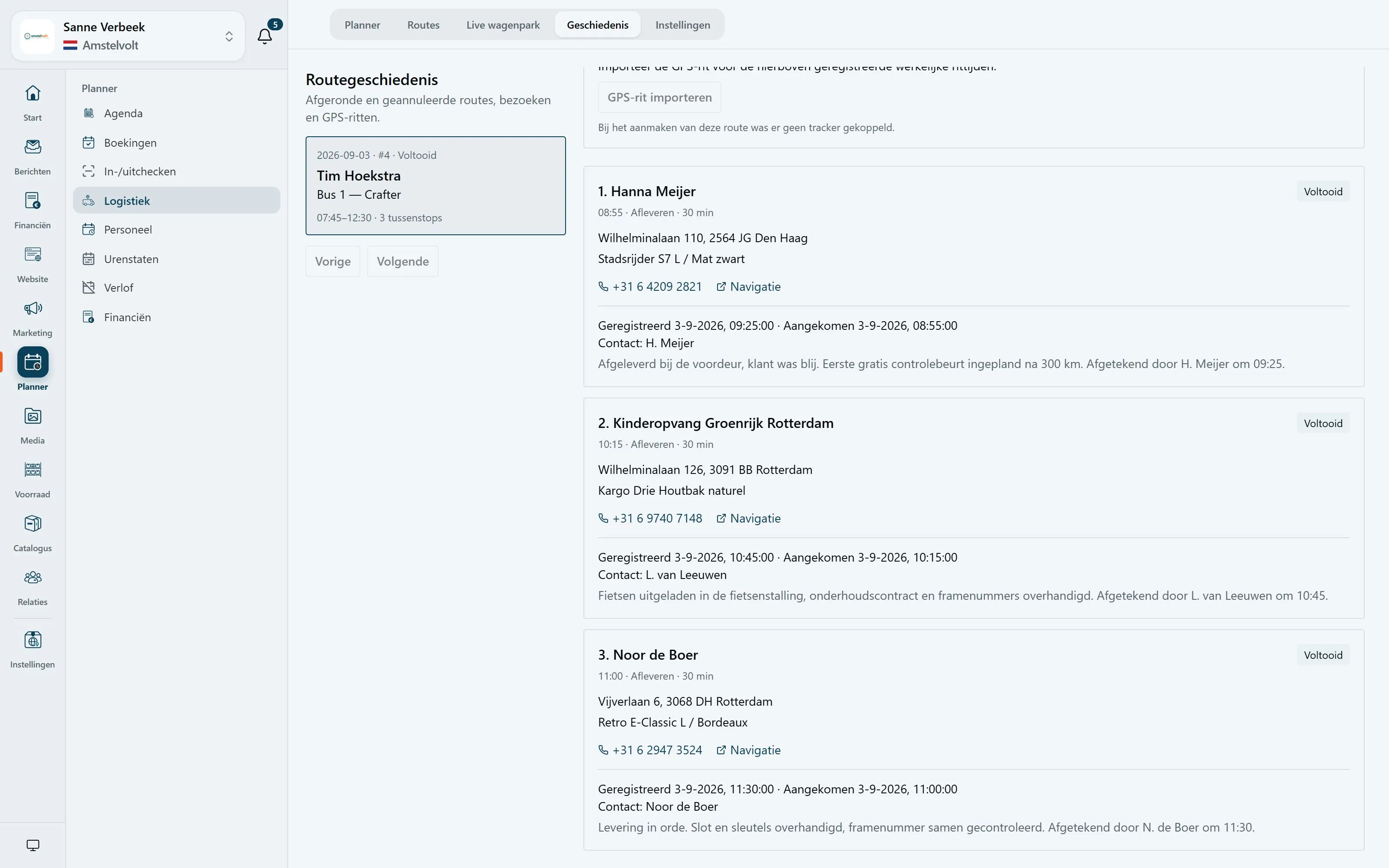The height and width of the screenshot is (868, 1389).
Task: Click the Volgende pagination button
Action: coord(403,261)
